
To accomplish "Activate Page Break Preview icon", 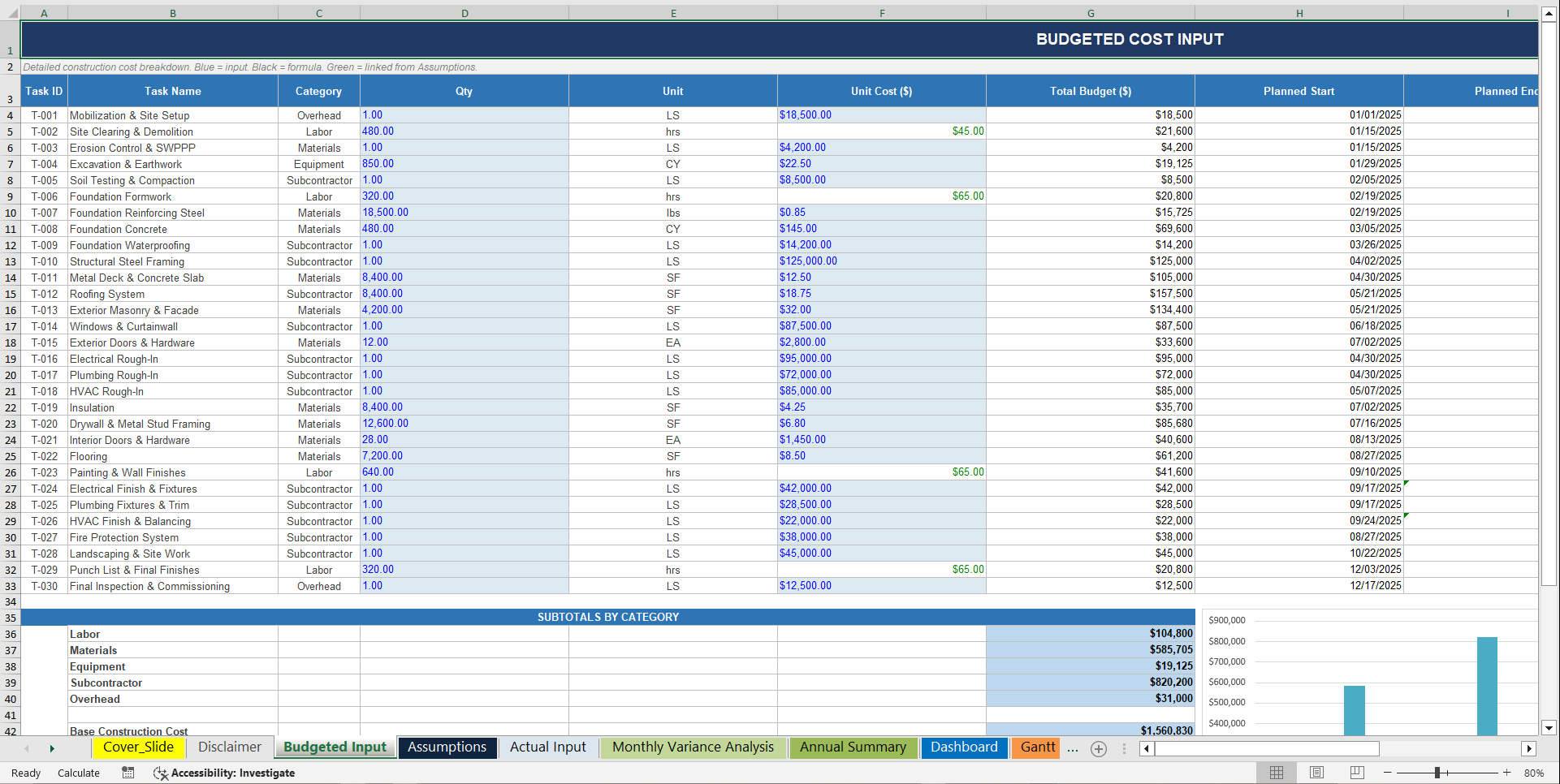I will (x=1356, y=773).
